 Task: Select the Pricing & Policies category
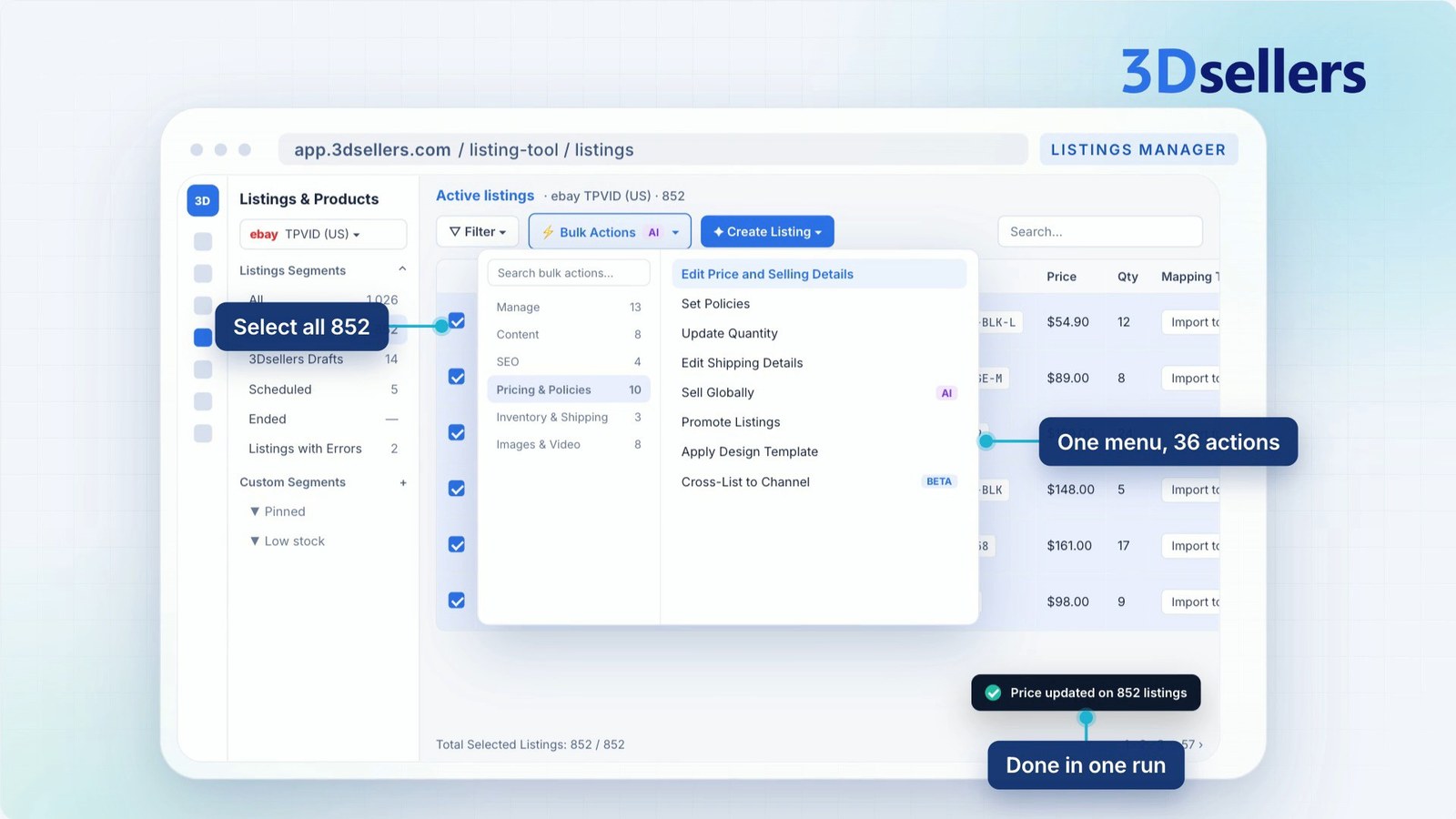pyautogui.click(x=569, y=389)
